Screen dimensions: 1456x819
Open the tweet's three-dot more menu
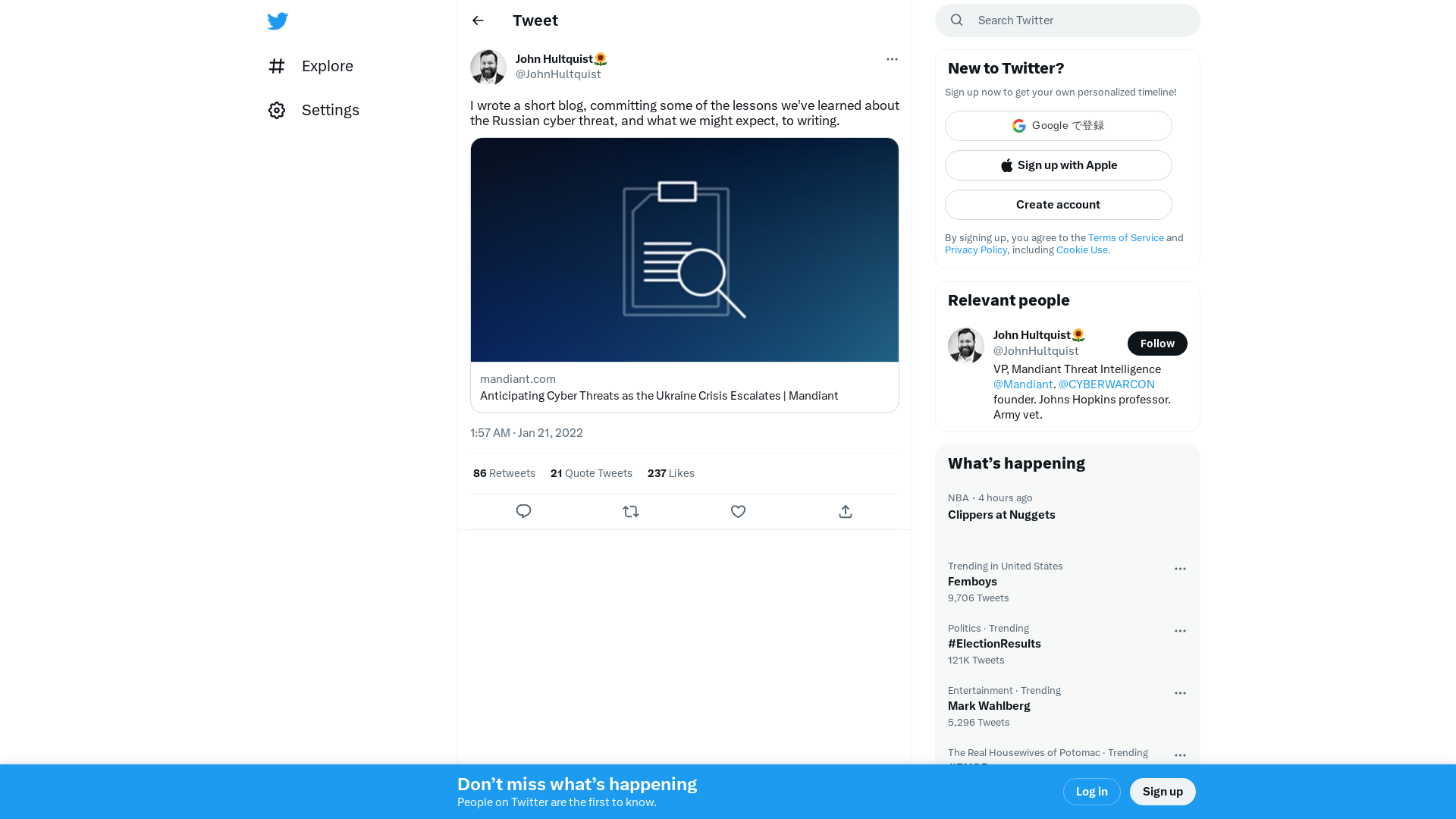tap(892, 59)
